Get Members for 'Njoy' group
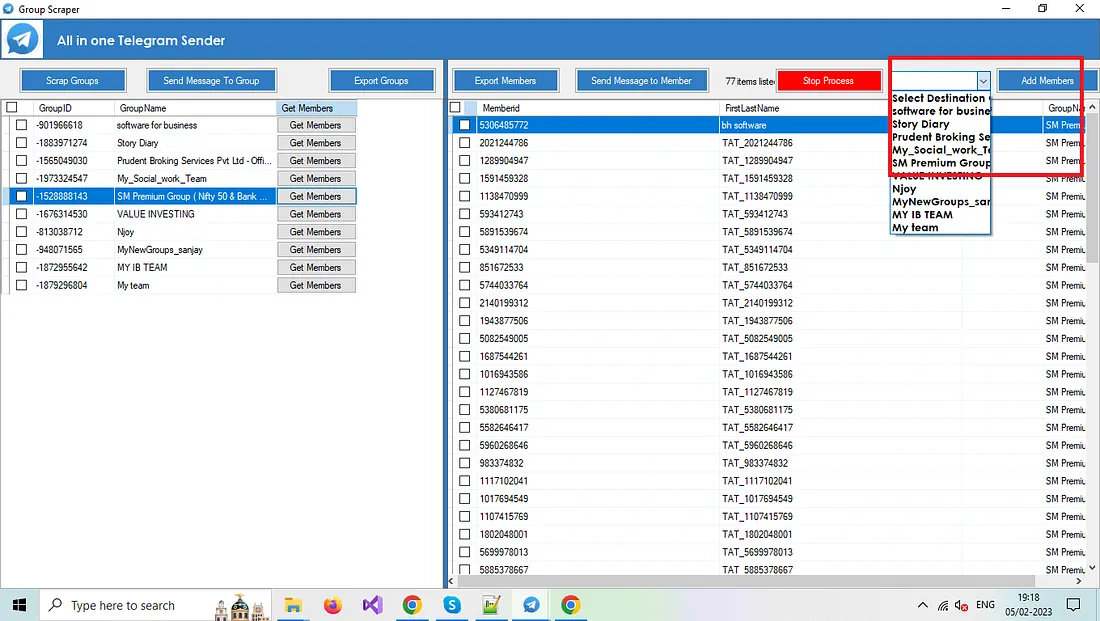The width and height of the screenshot is (1100, 621). point(316,232)
